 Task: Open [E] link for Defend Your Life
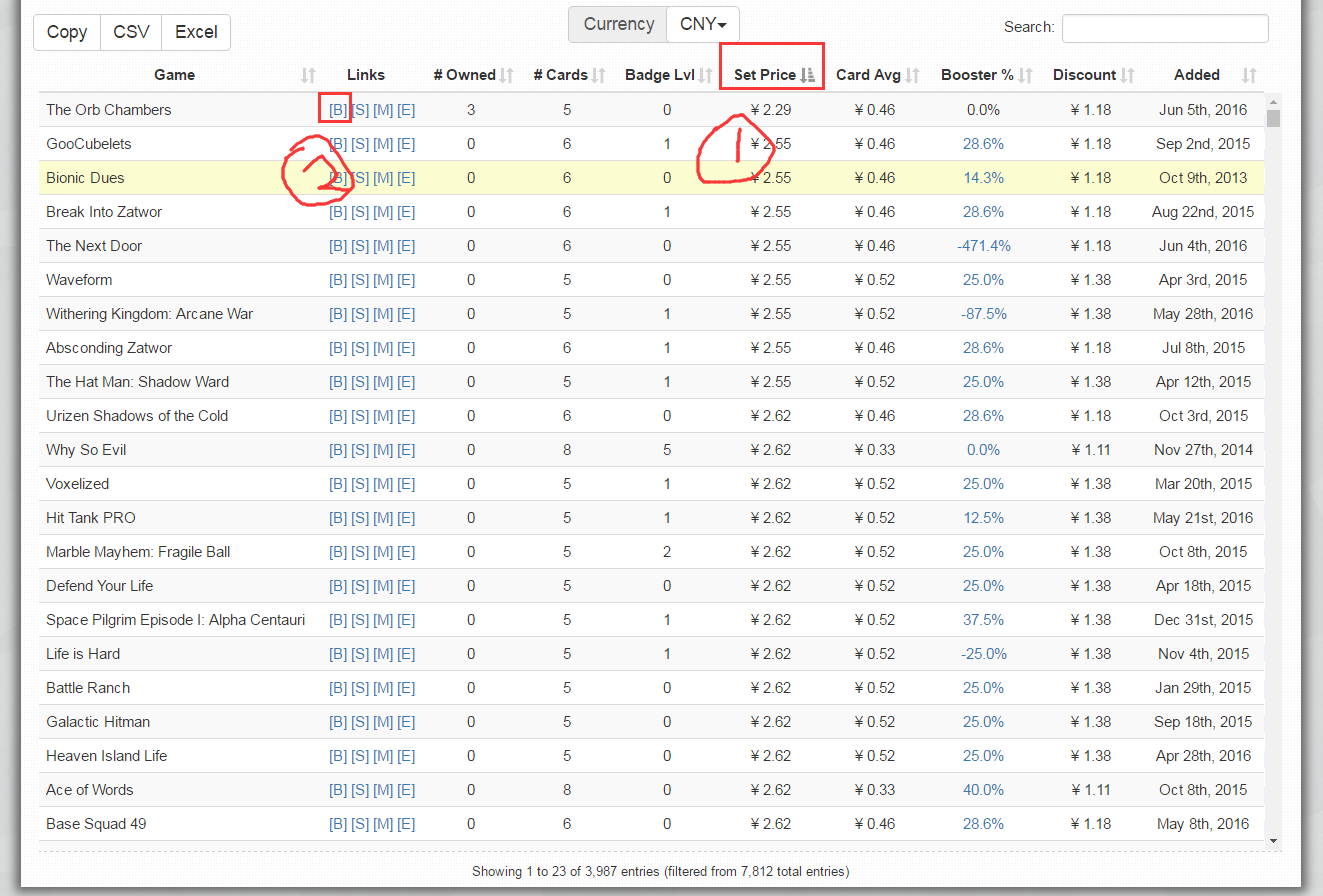pos(406,586)
